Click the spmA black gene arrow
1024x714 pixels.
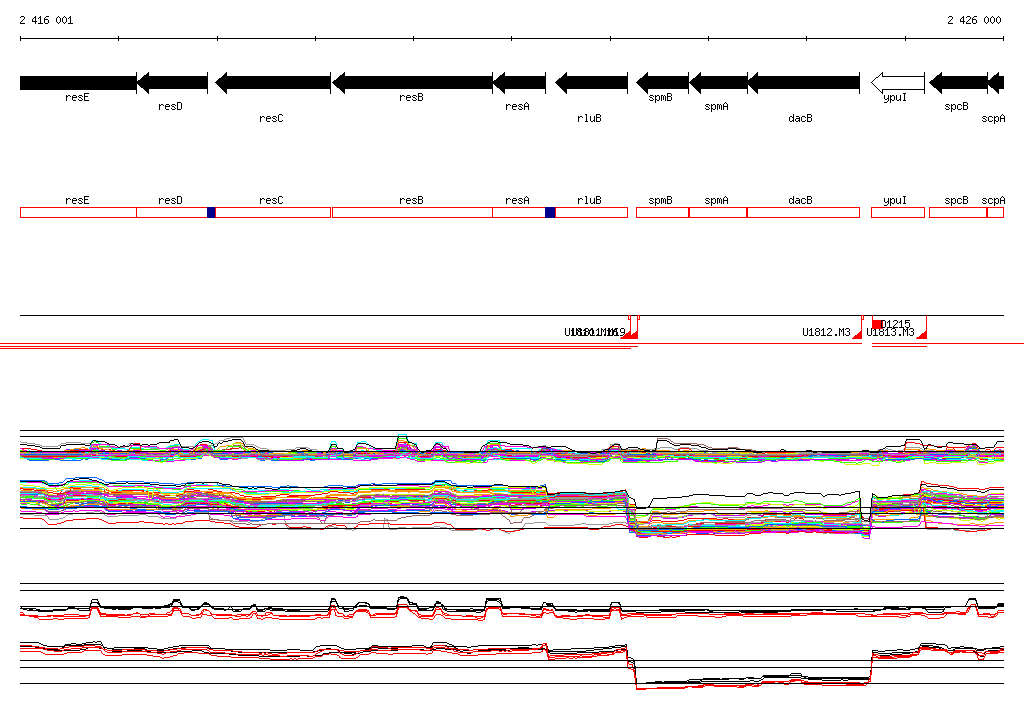point(718,82)
